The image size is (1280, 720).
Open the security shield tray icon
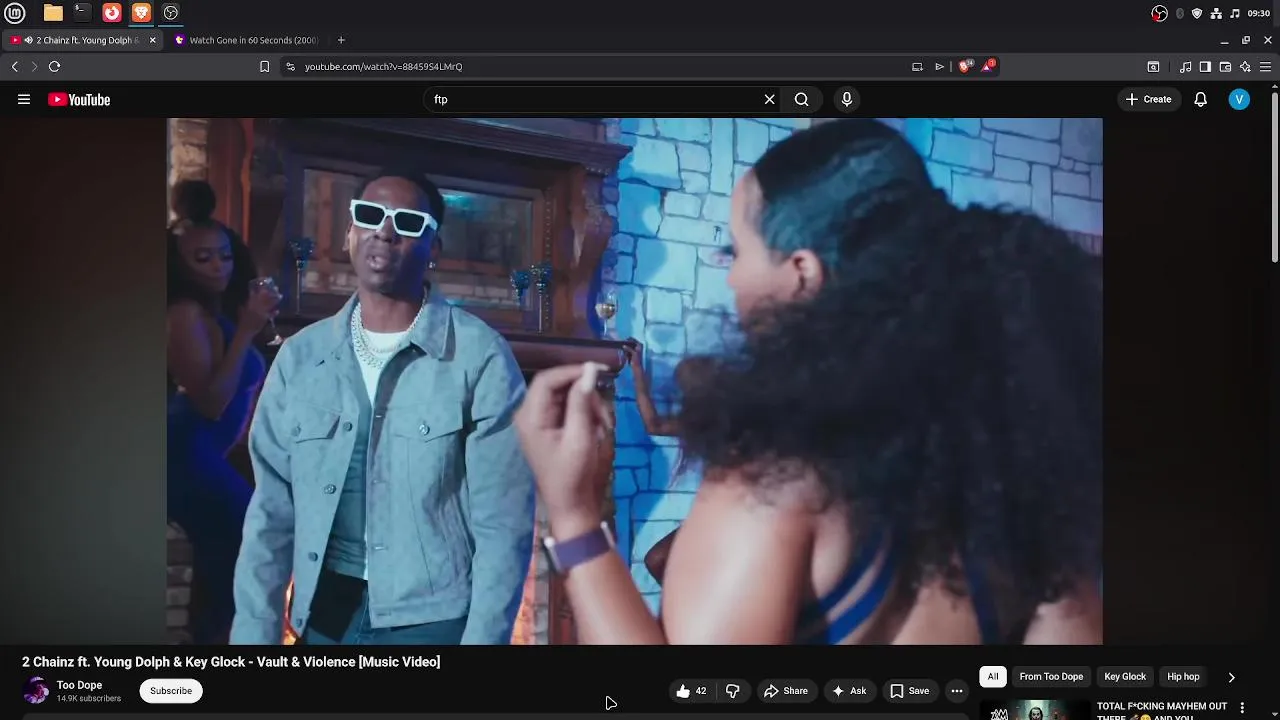coord(1197,13)
